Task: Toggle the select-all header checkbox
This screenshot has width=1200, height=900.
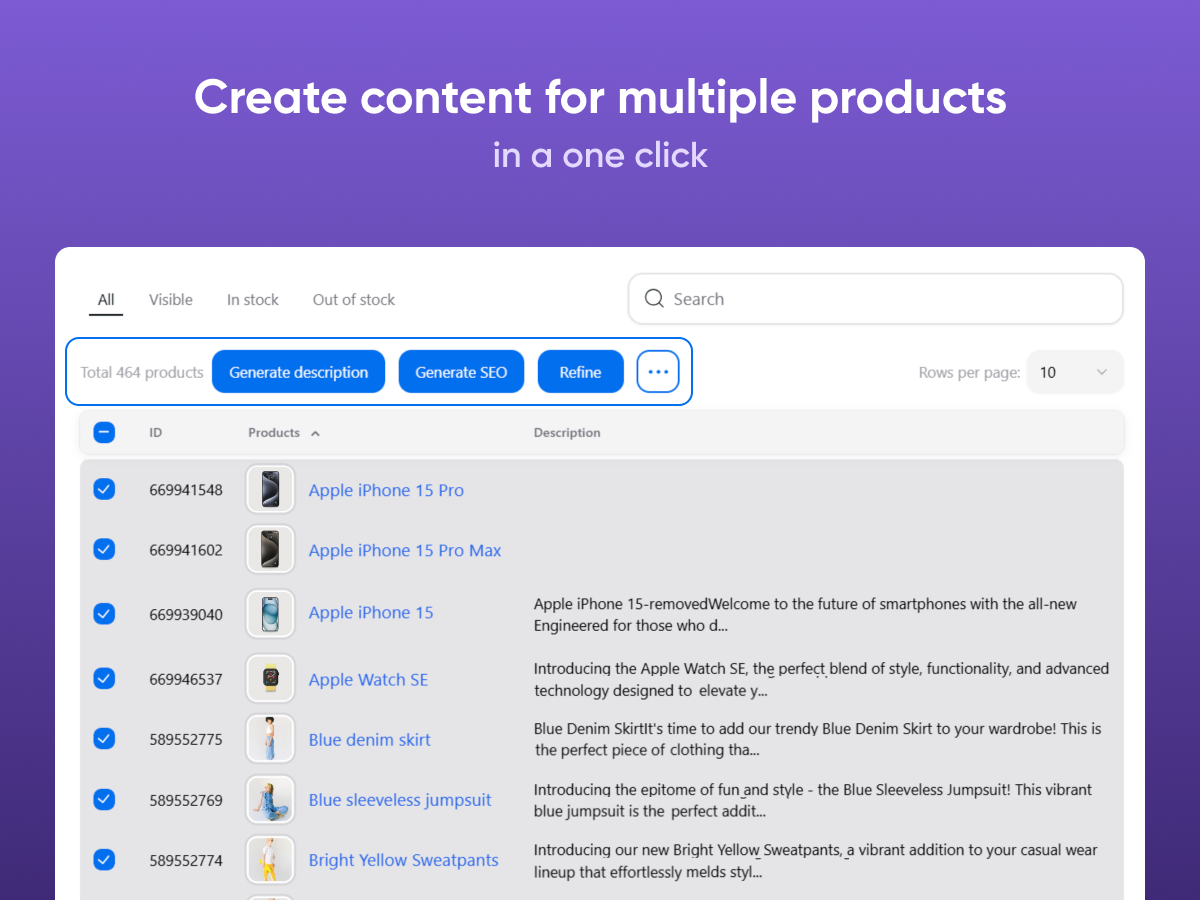Action: [x=104, y=432]
